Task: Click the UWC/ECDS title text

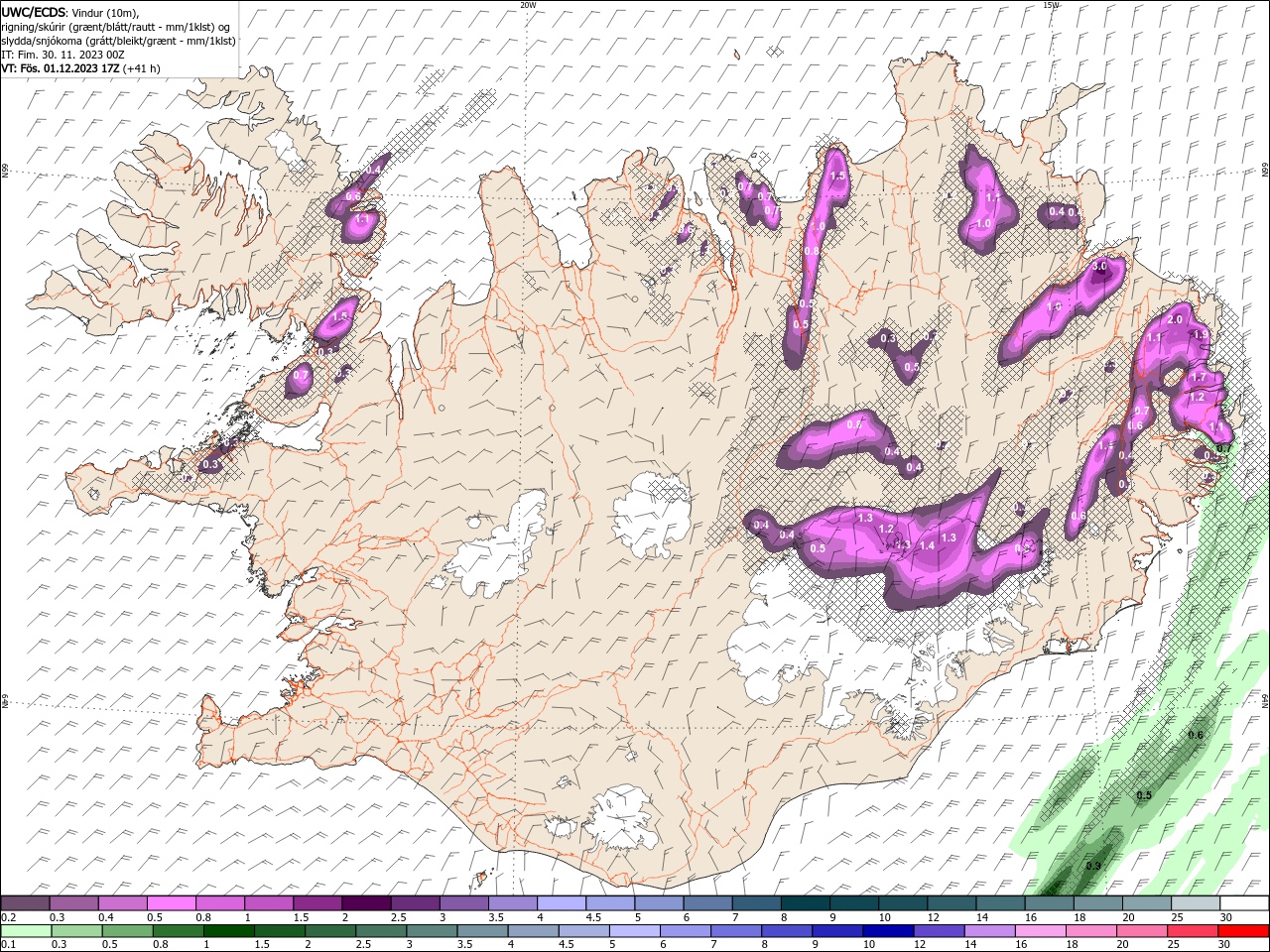Action: click(x=34, y=12)
